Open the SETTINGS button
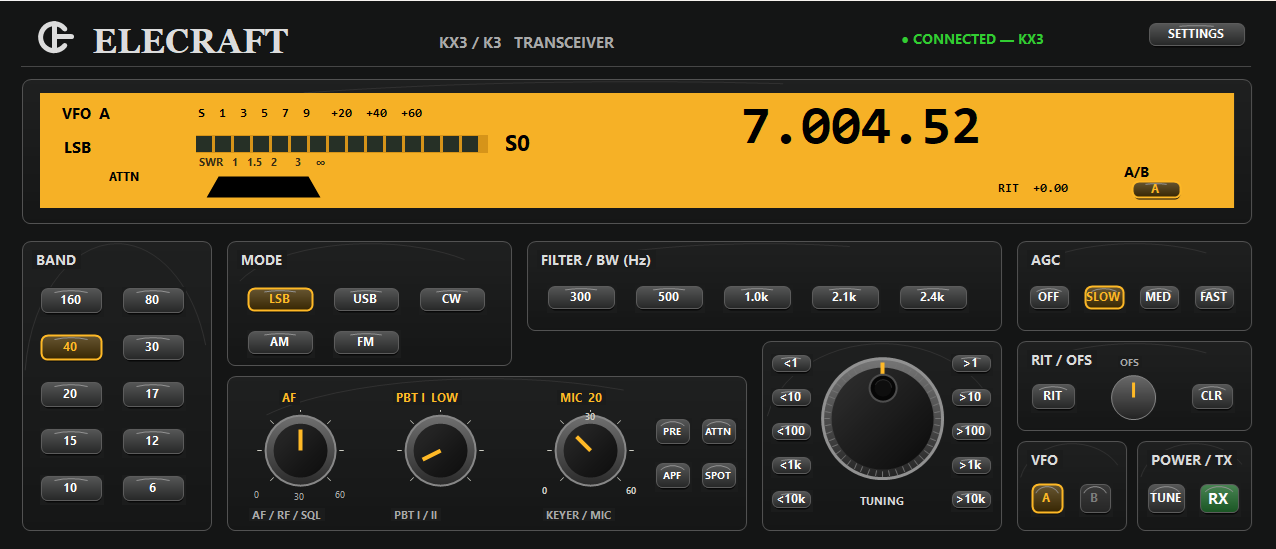The image size is (1276, 549). pyautogui.click(x=1196, y=34)
